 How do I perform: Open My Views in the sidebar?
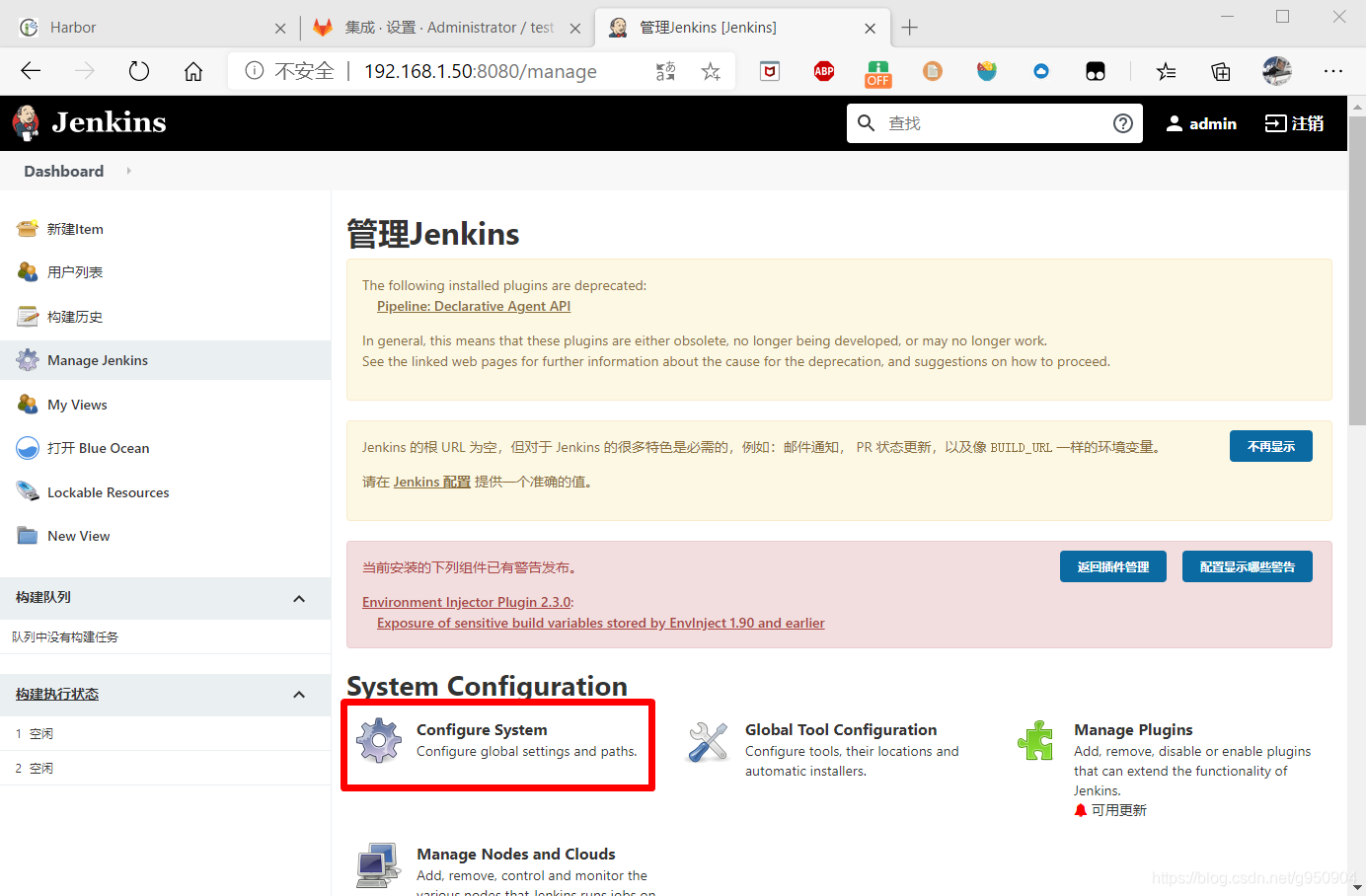click(77, 405)
